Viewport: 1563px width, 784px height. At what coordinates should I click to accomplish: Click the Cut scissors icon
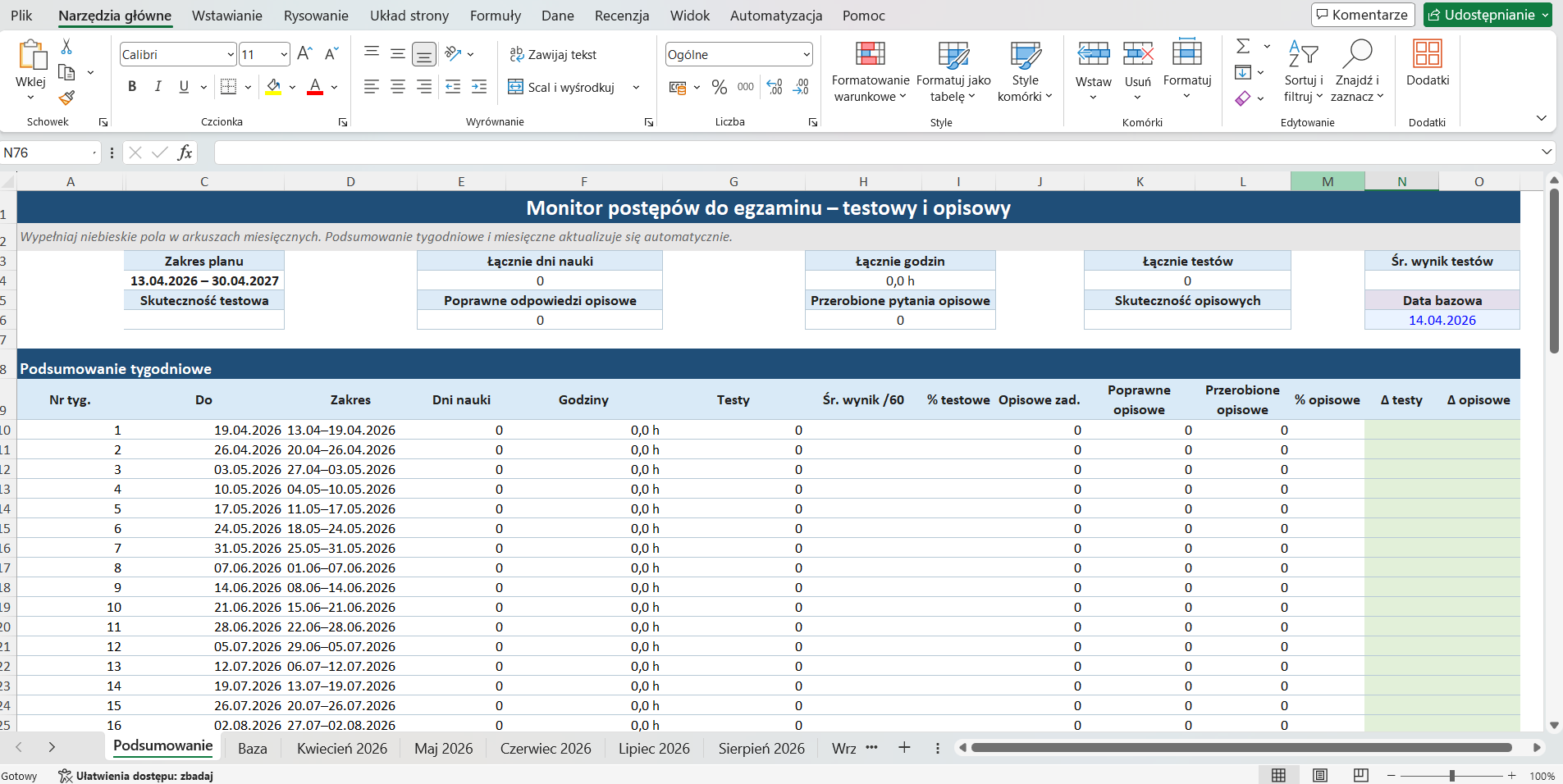click(66, 47)
